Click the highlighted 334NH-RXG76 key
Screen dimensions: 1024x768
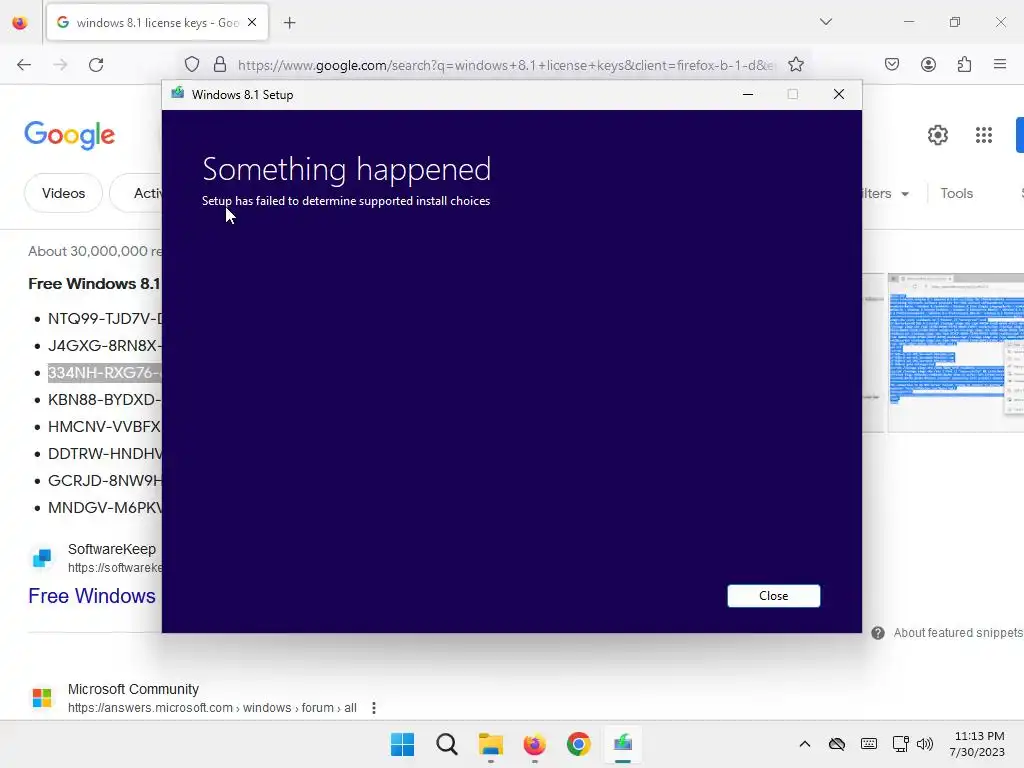click(x=104, y=373)
